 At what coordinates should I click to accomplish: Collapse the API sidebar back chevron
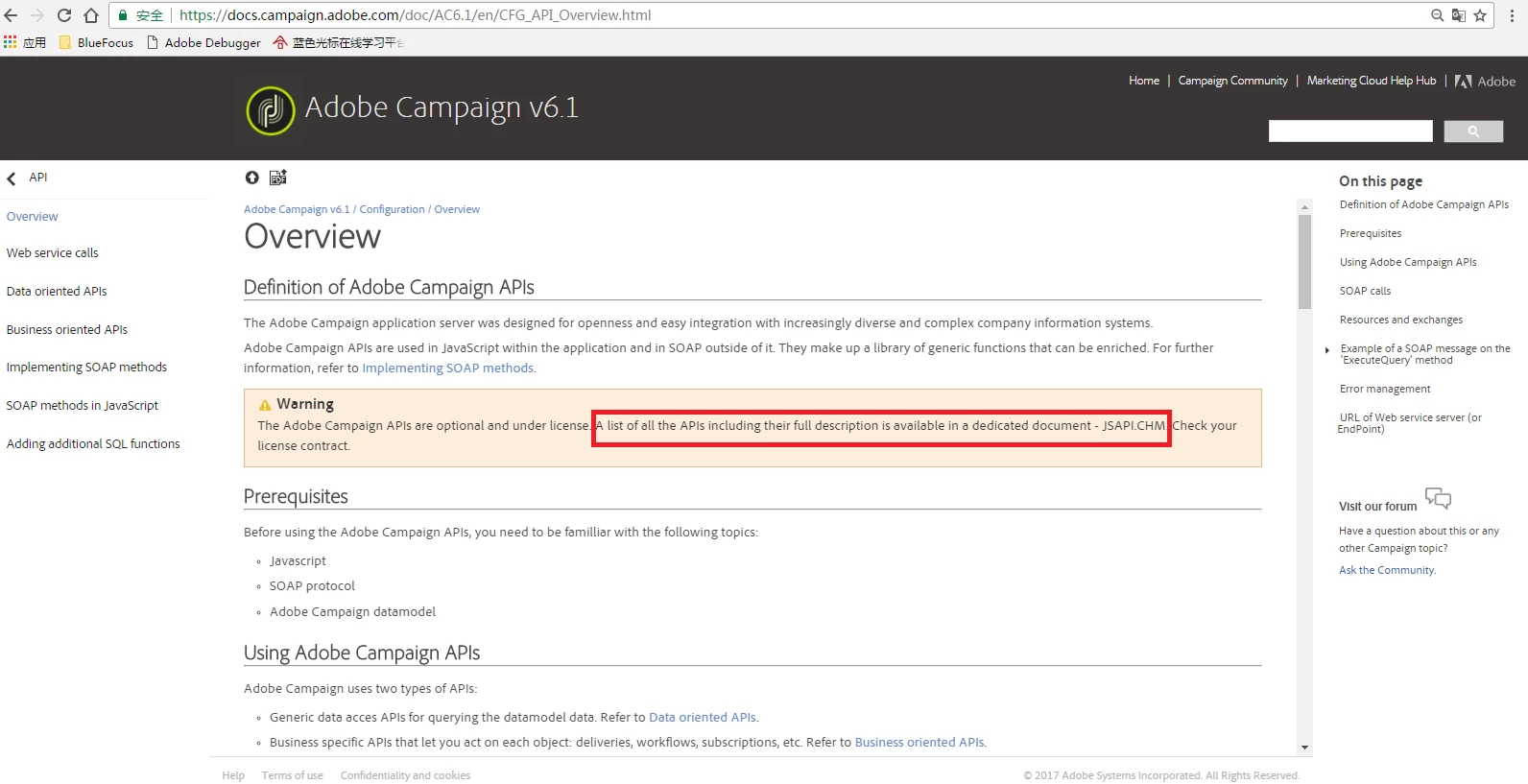click(x=12, y=178)
